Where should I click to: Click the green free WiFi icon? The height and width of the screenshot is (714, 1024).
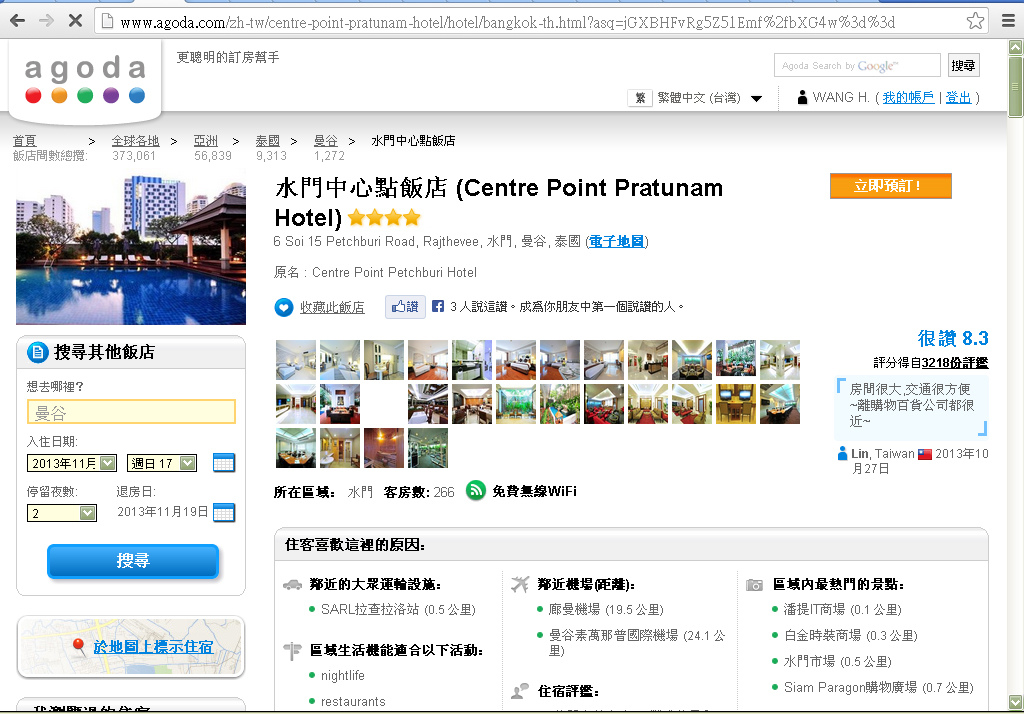[x=475, y=490]
